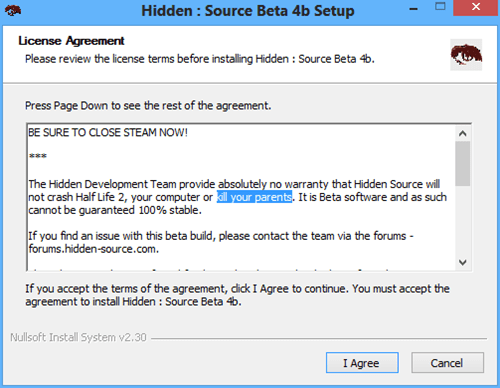Open the title bar application icon menu
Screen dimensions: 500x388
(x=13, y=10)
